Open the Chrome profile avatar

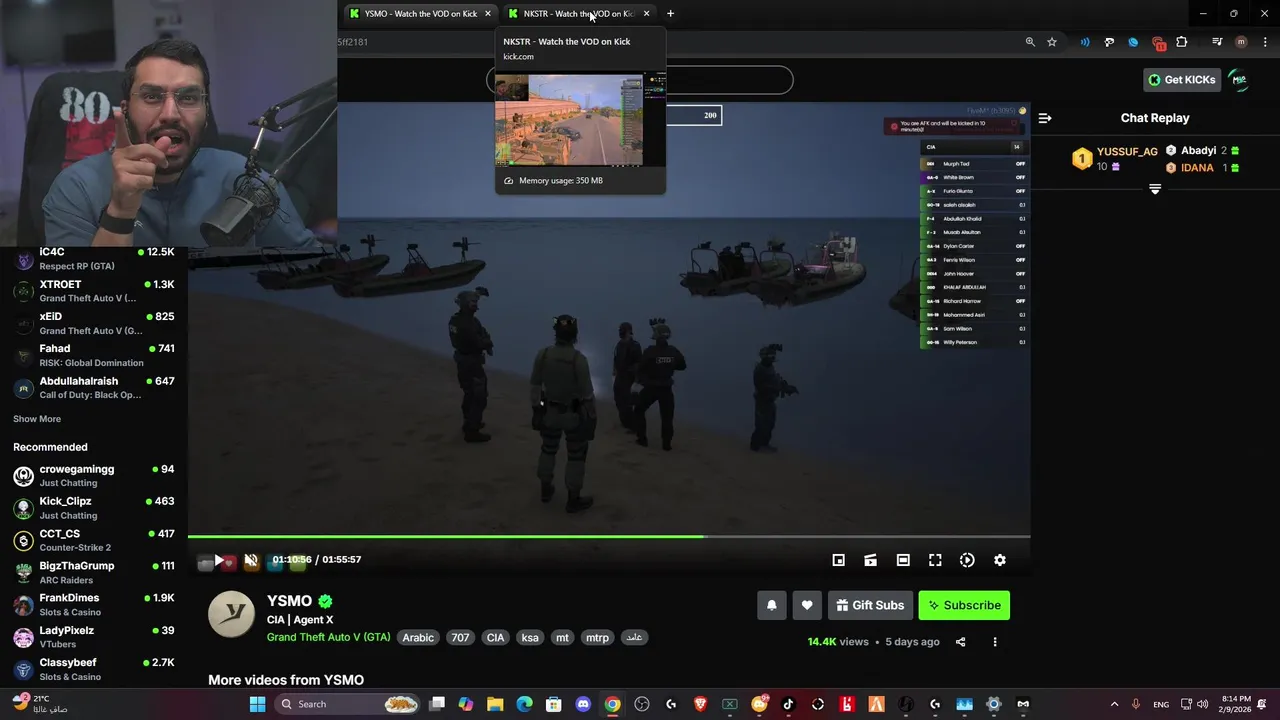pos(1241,42)
